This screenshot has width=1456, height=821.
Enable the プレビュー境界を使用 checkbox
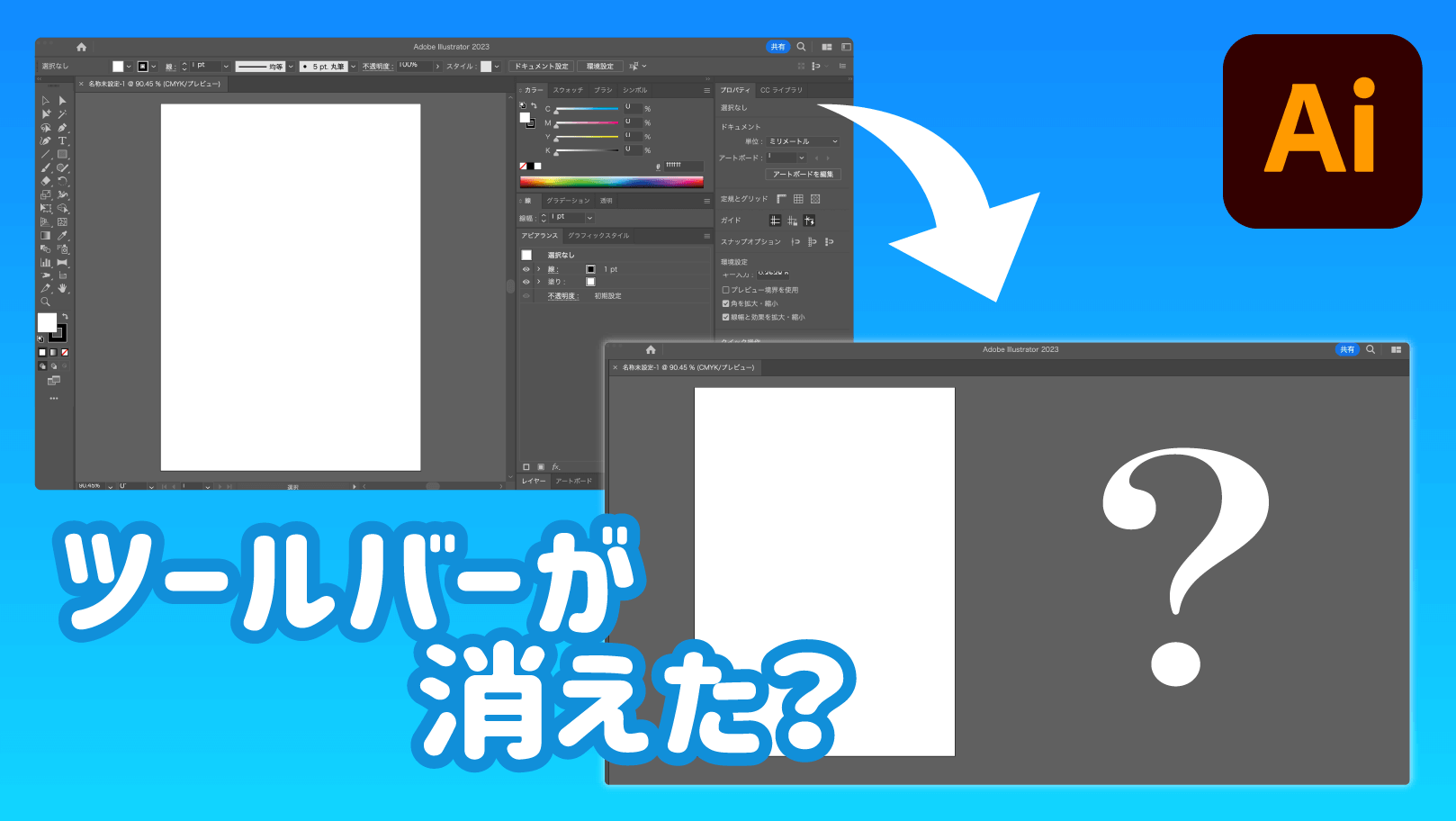coord(725,290)
